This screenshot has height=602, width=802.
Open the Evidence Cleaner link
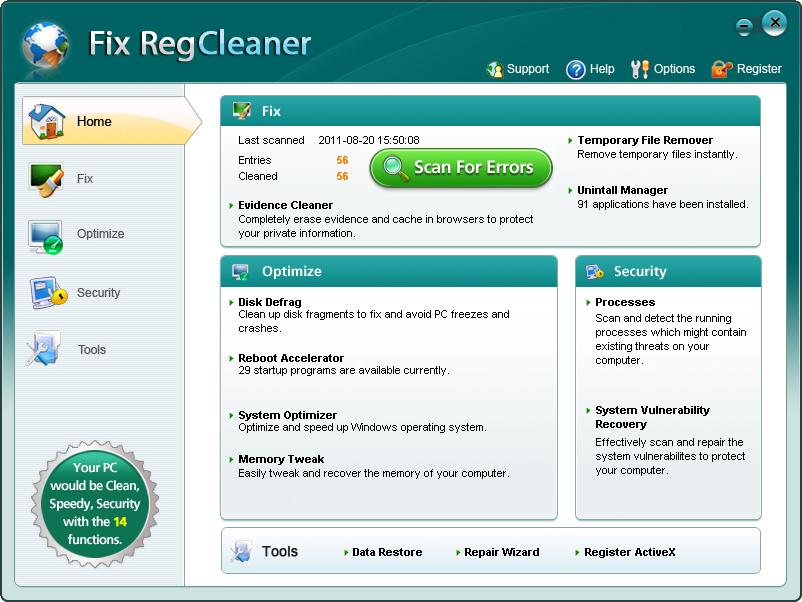(285, 205)
